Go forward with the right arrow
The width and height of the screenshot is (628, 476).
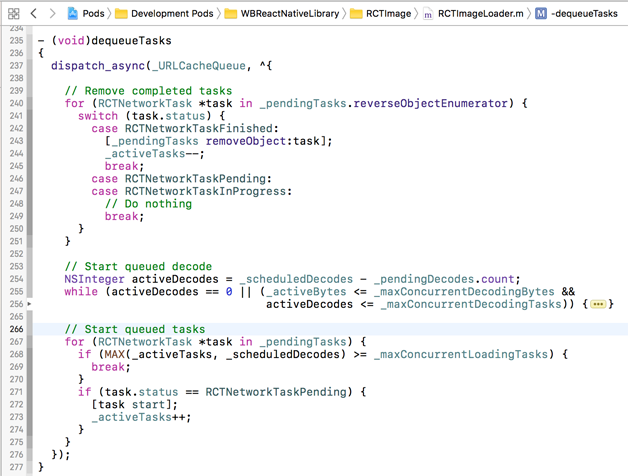(52, 14)
